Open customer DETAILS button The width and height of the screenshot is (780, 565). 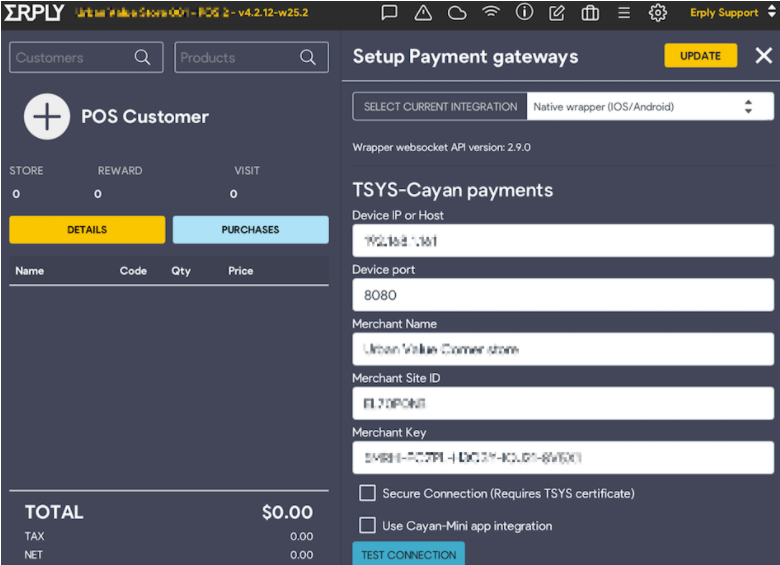tap(87, 230)
